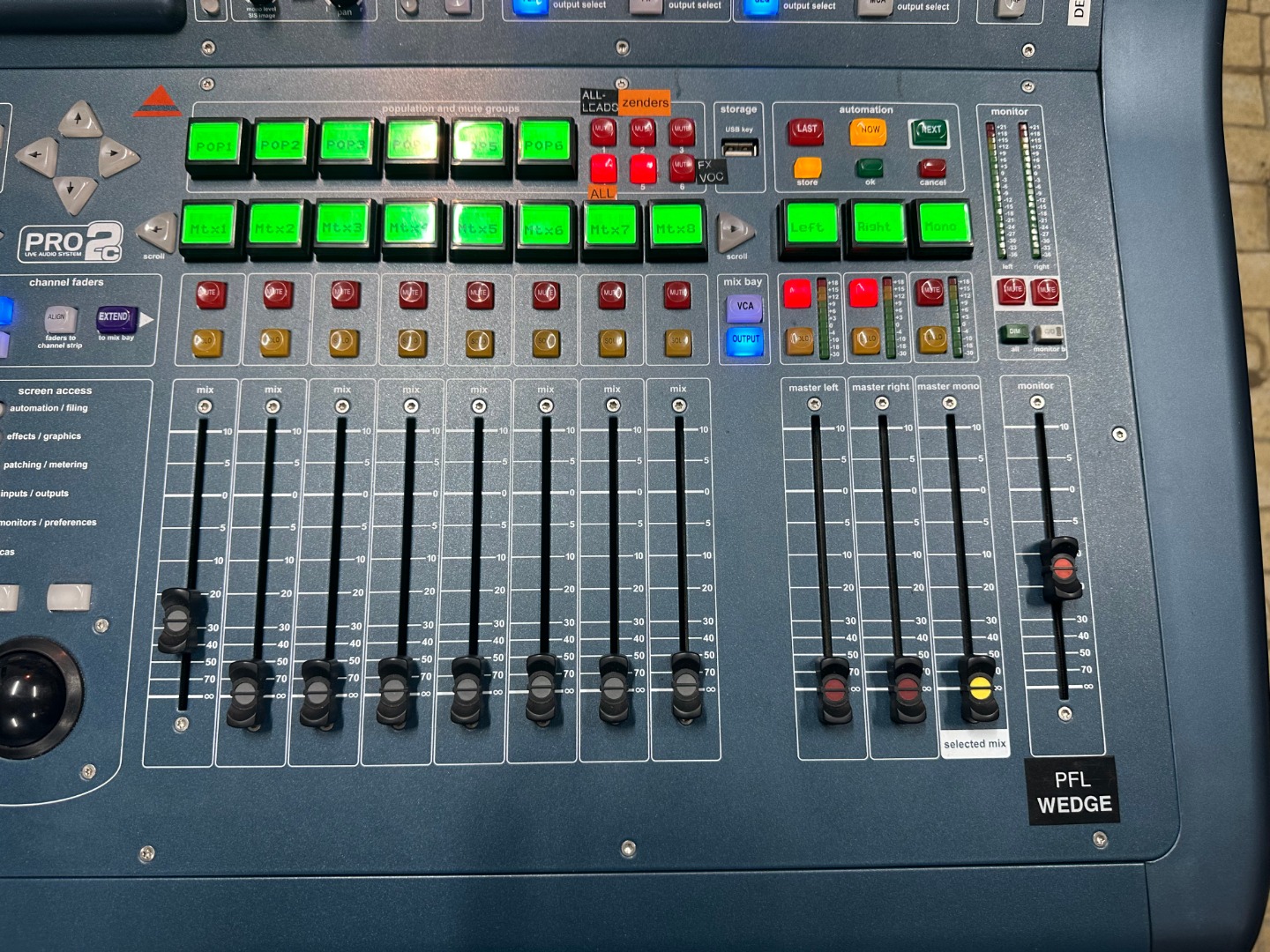Viewport: 1270px width, 952px height.
Task: Select the Left master LCD button
Action: pos(808,227)
